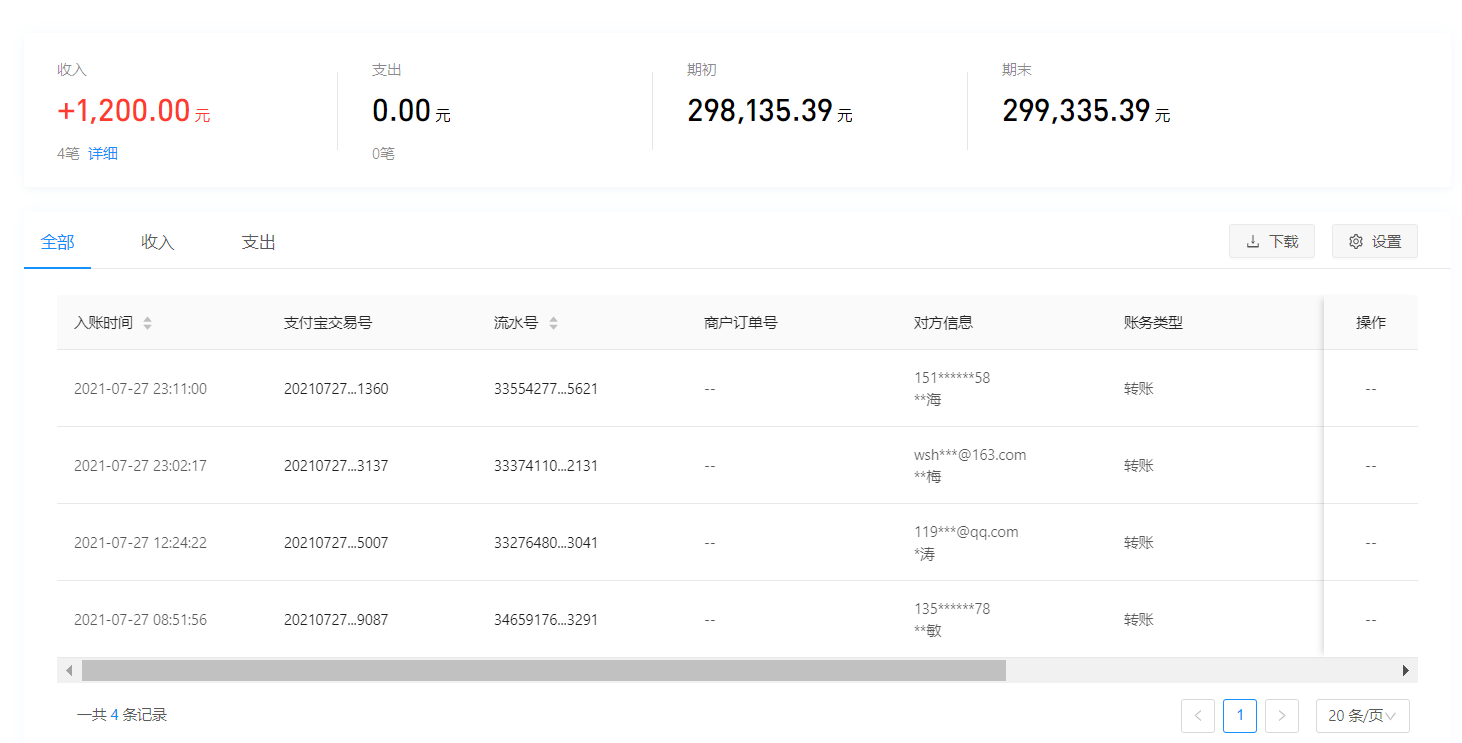Click serial number 33374110...2131

coord(545,466)
